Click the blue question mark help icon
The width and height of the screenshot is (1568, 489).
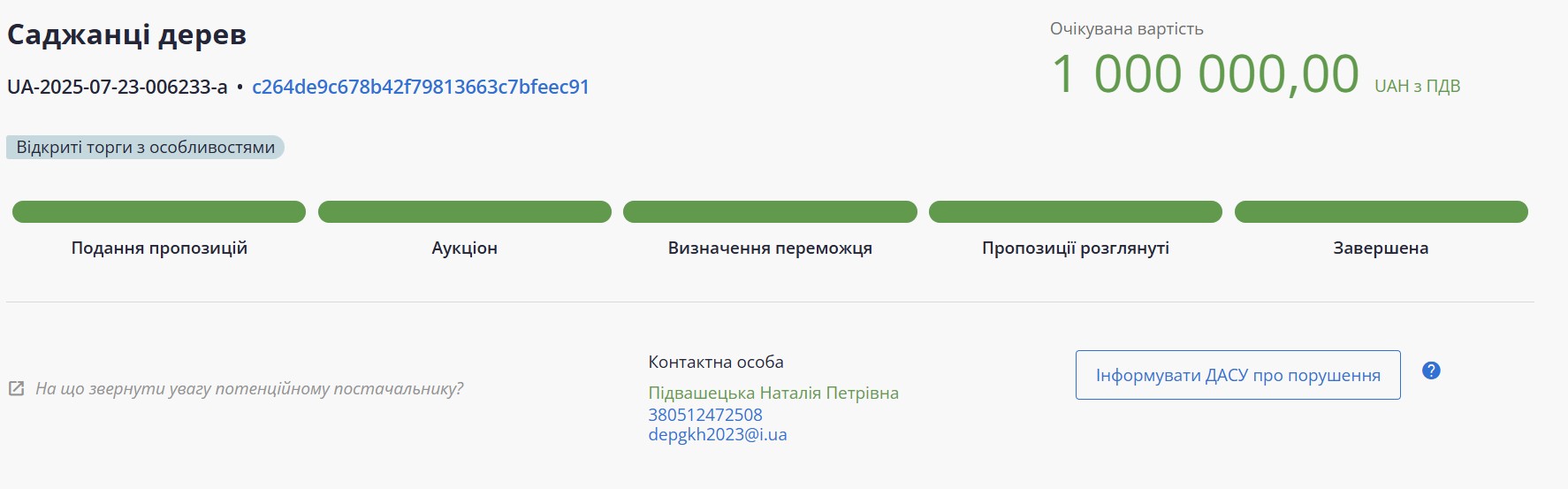tap(1431, 371)
